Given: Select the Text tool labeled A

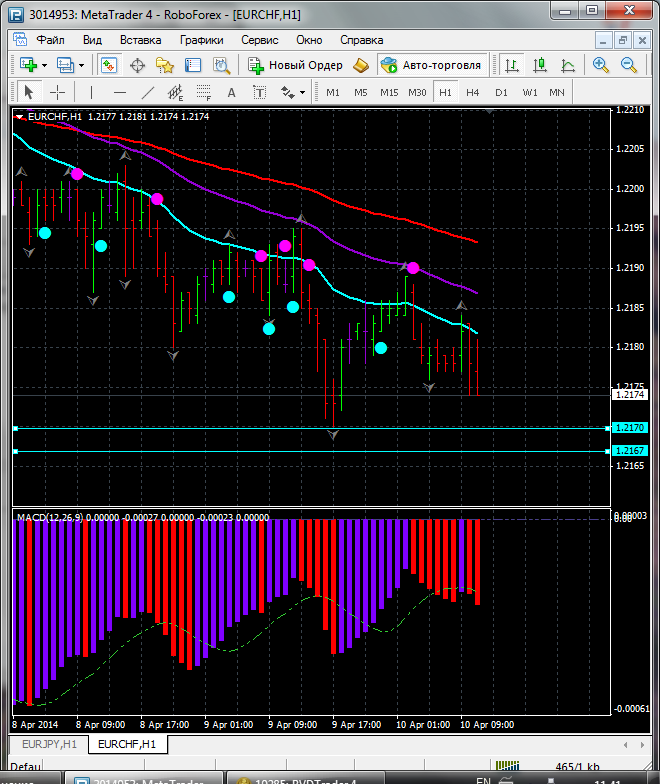Looking at the screenshot, I should tap(232, 92).
